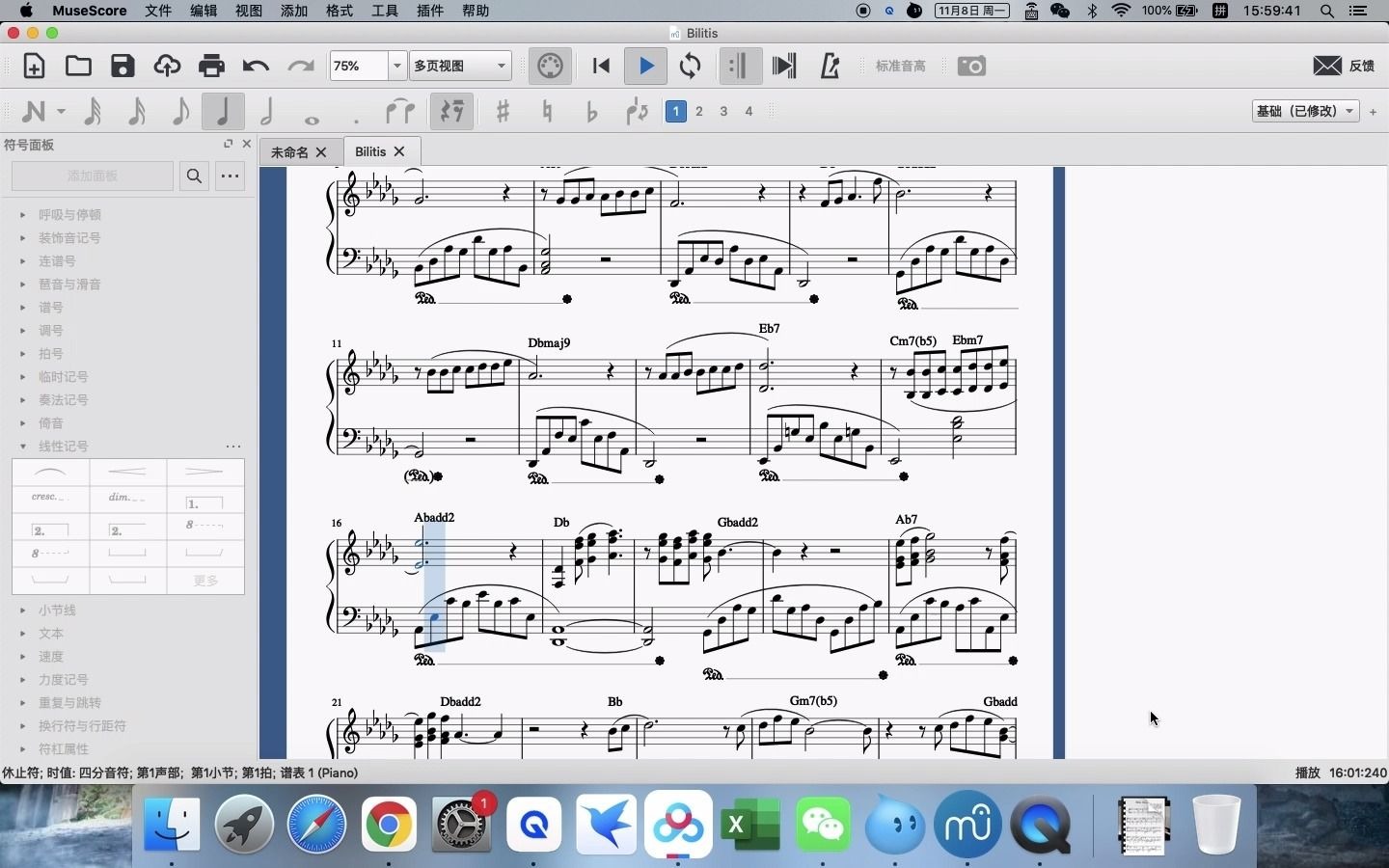Select 16th note duration
The image size is (1389, 868).
point(136,111)
